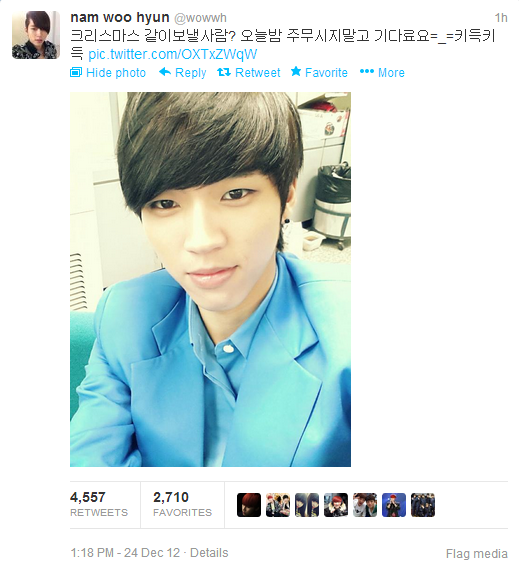Click the Favorite star icon
The image size is (519, 572).
(x=296, y=72)
